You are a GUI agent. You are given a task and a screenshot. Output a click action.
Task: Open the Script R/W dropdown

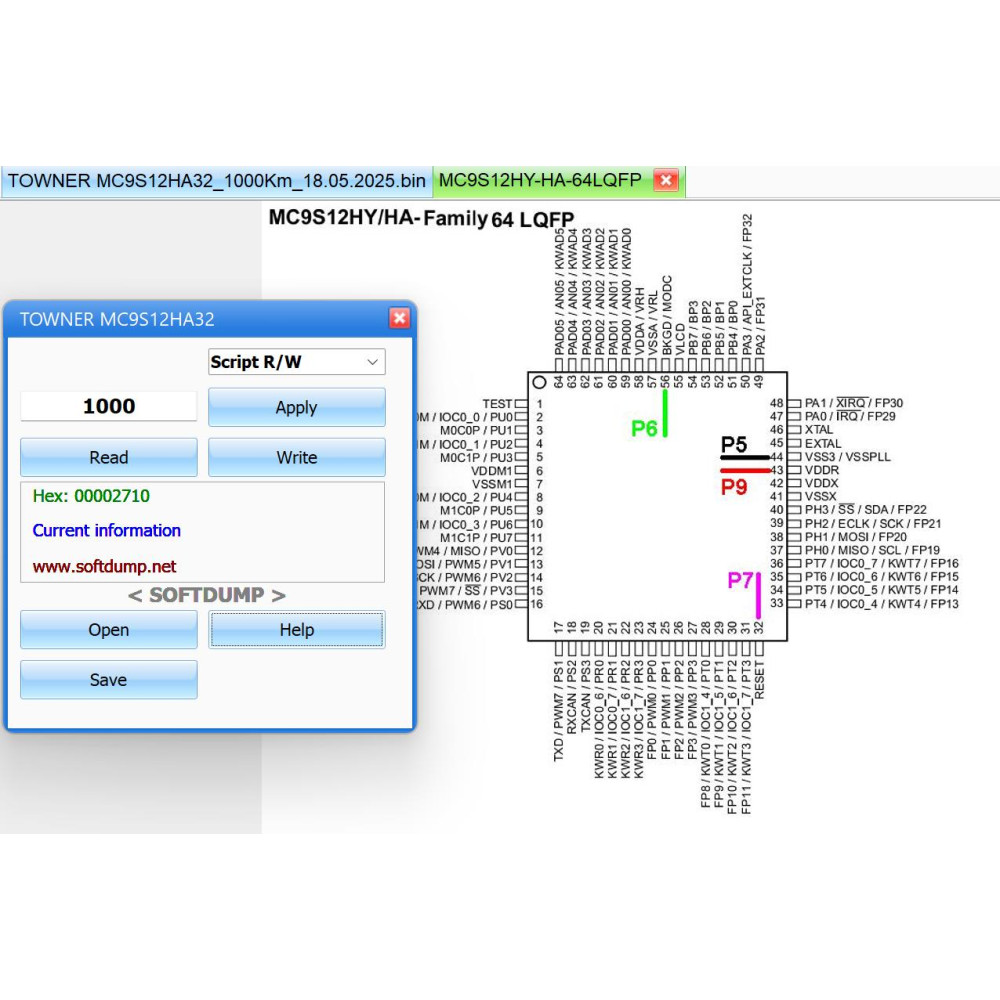coord(297,362)
